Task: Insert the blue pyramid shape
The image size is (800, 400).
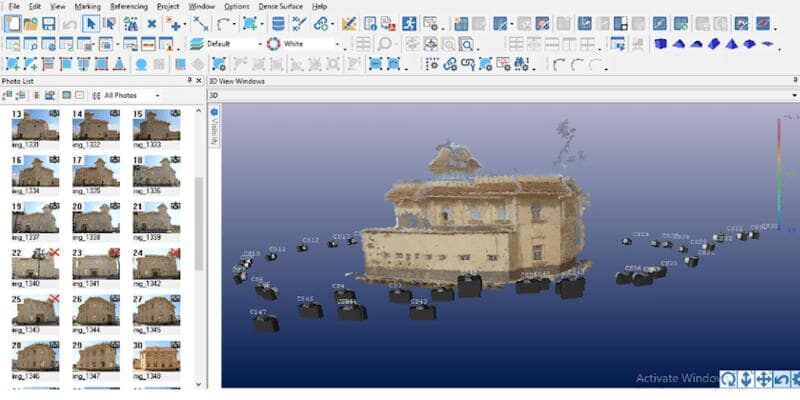Action: 732,44
